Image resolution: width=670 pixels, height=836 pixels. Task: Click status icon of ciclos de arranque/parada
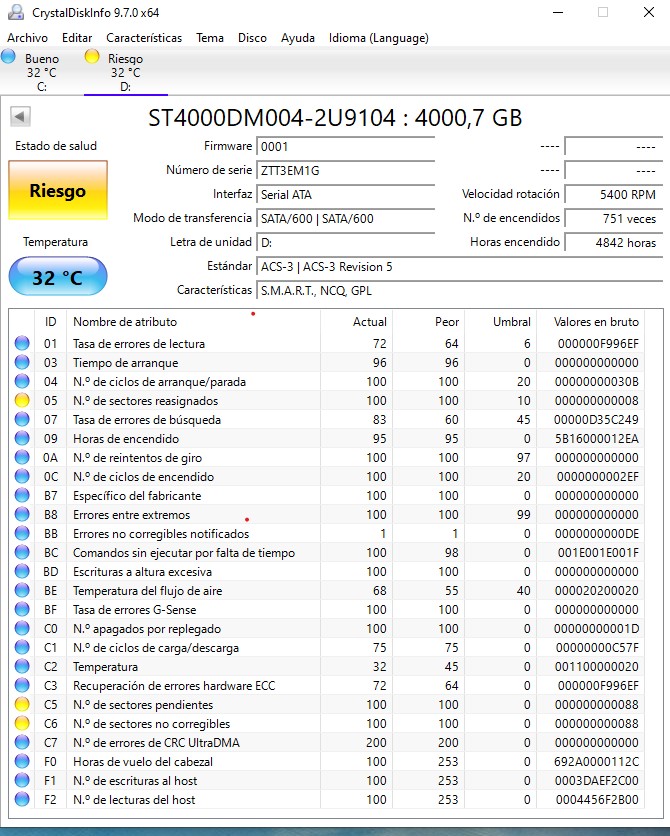point(22,381)
